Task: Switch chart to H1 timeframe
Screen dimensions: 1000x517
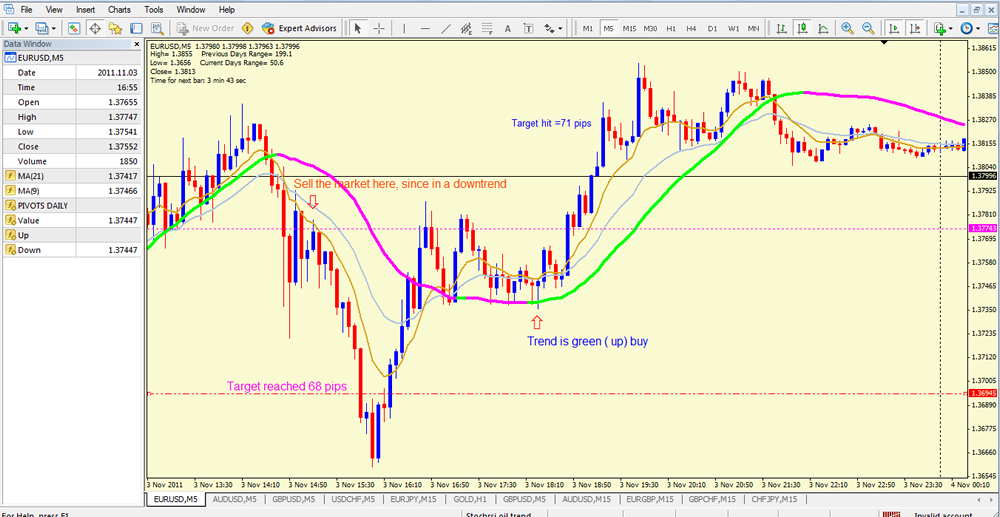Action: pos(671,28)
